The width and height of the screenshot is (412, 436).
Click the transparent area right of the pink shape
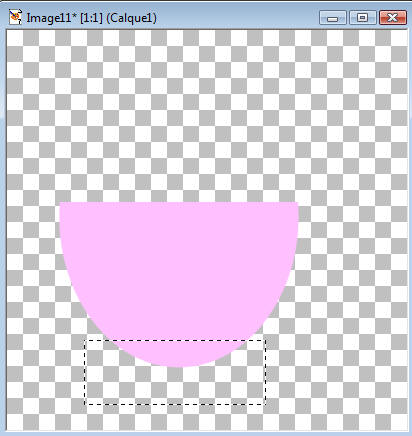[353, 267]
